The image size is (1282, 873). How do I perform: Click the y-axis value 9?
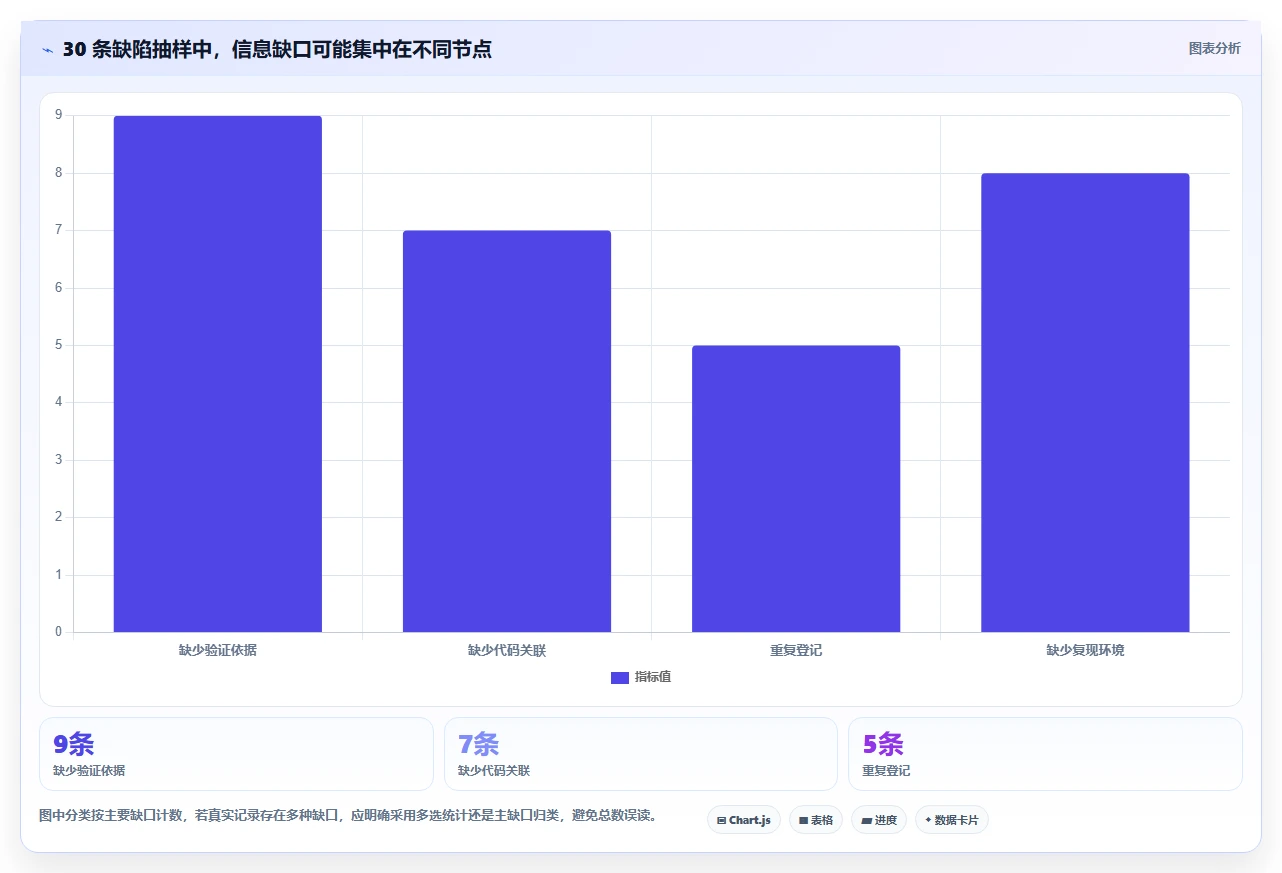[x=58, y=115]
